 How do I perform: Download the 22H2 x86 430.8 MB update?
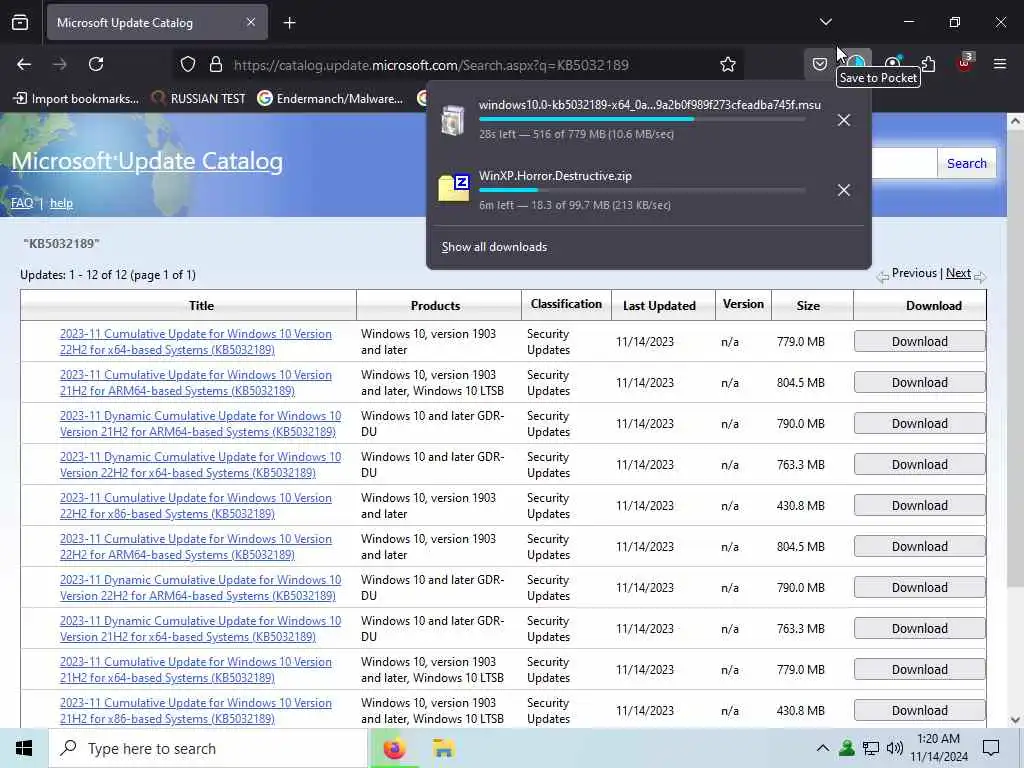(920, 505)
